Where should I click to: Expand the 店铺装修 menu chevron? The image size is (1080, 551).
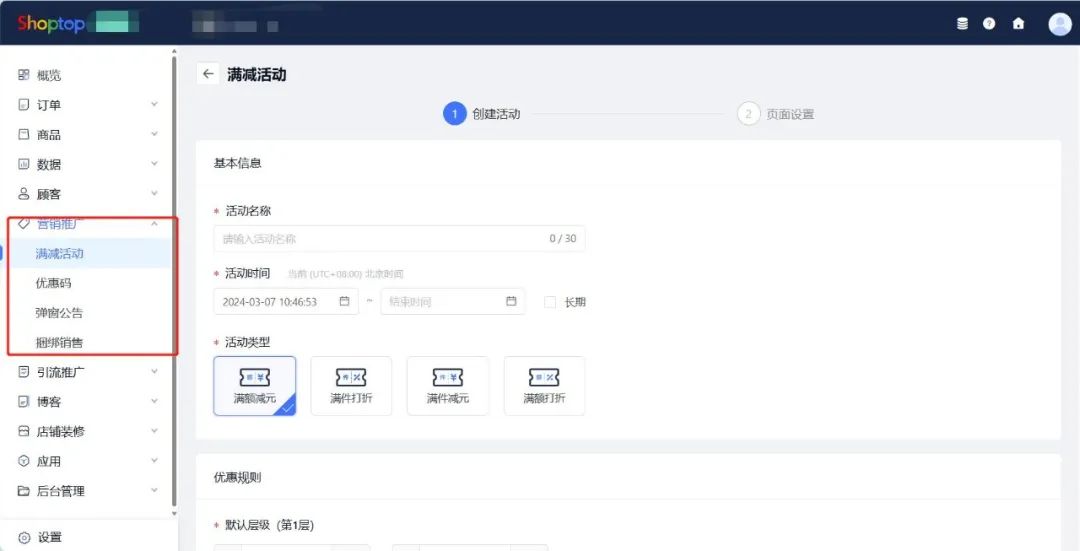coord(154,430)
